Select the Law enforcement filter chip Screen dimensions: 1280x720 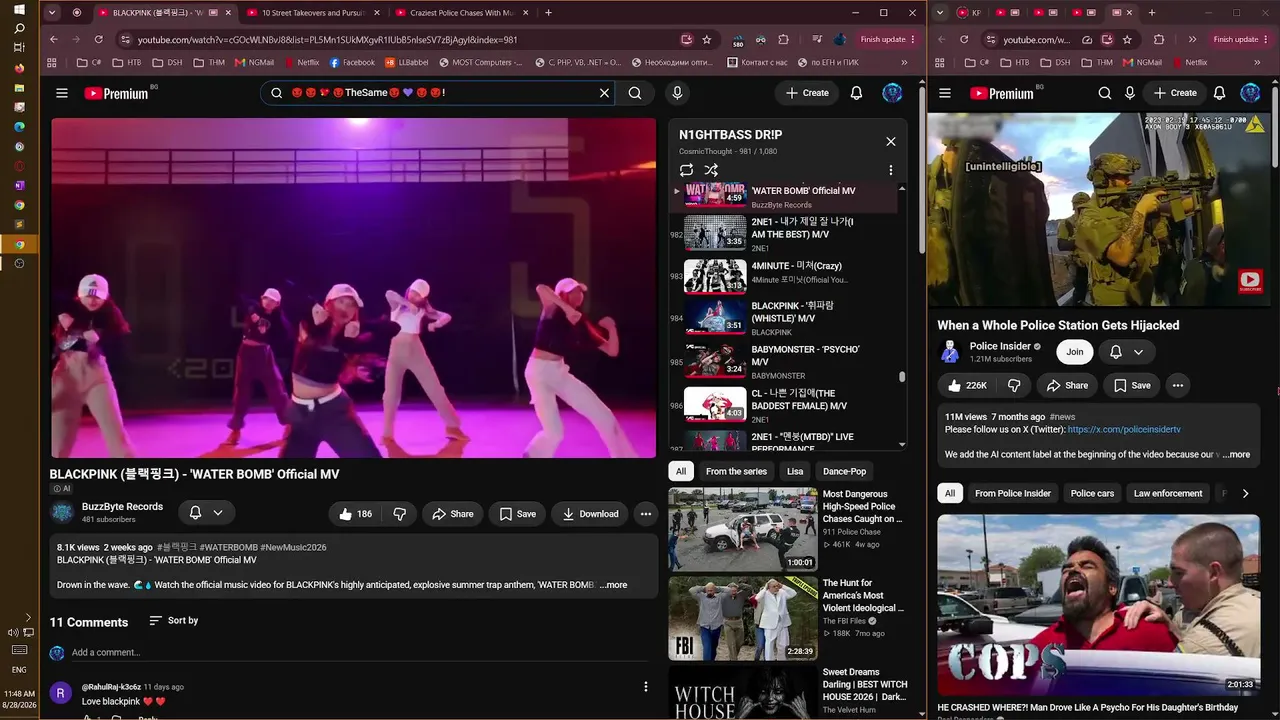pyautogui.click(x=1168, y=493)
